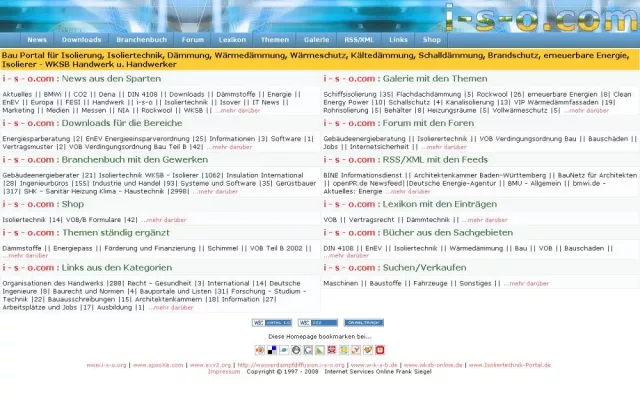
Task: Click 'Vertragsrecht' in the Lexikon list
Action: [x=371, y=220]
